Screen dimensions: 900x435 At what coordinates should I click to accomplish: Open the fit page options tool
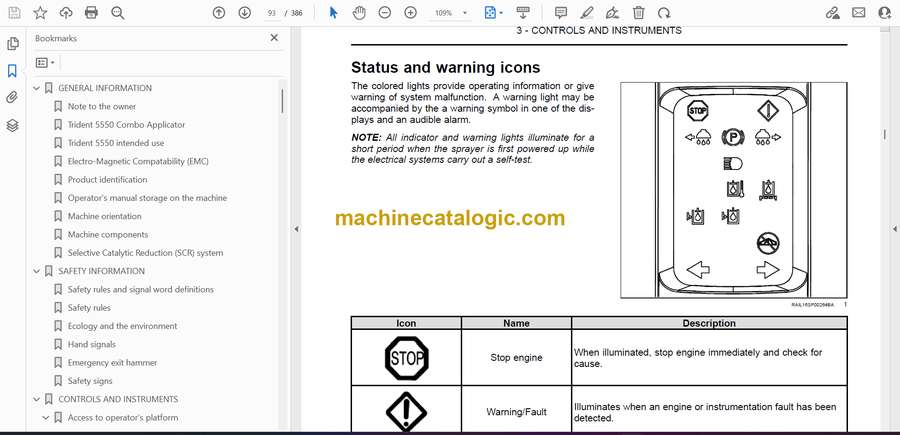pos(493,13)
